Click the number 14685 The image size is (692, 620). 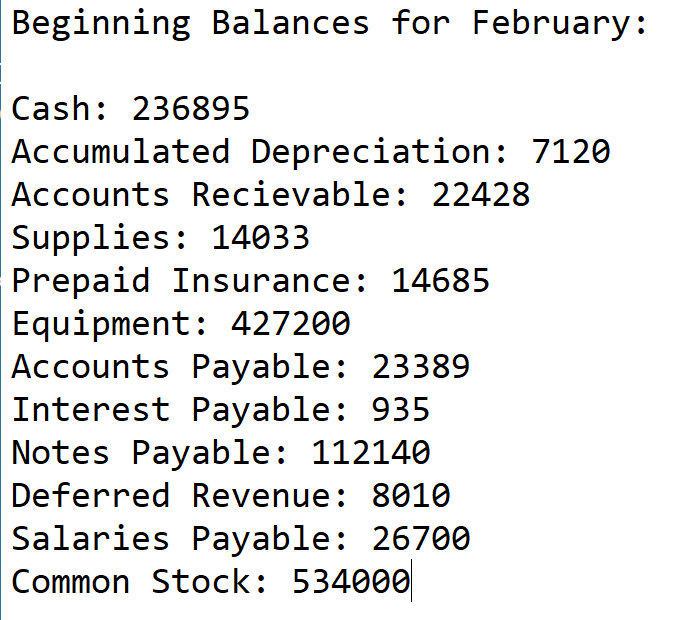tap(440, 281)
